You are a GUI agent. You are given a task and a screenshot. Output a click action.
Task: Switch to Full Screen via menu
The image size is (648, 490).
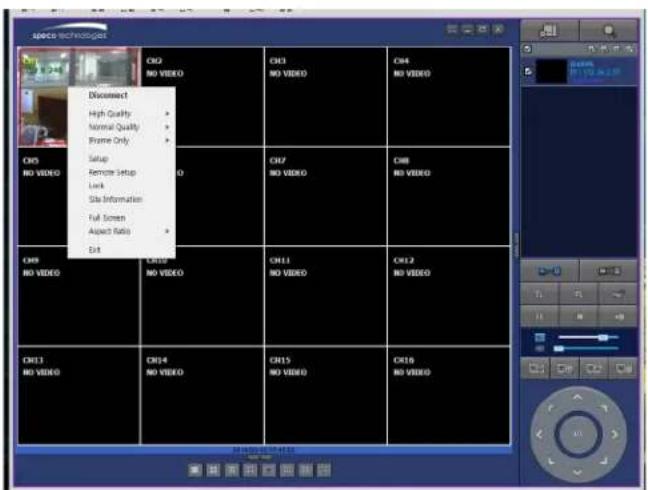(107, 218)
